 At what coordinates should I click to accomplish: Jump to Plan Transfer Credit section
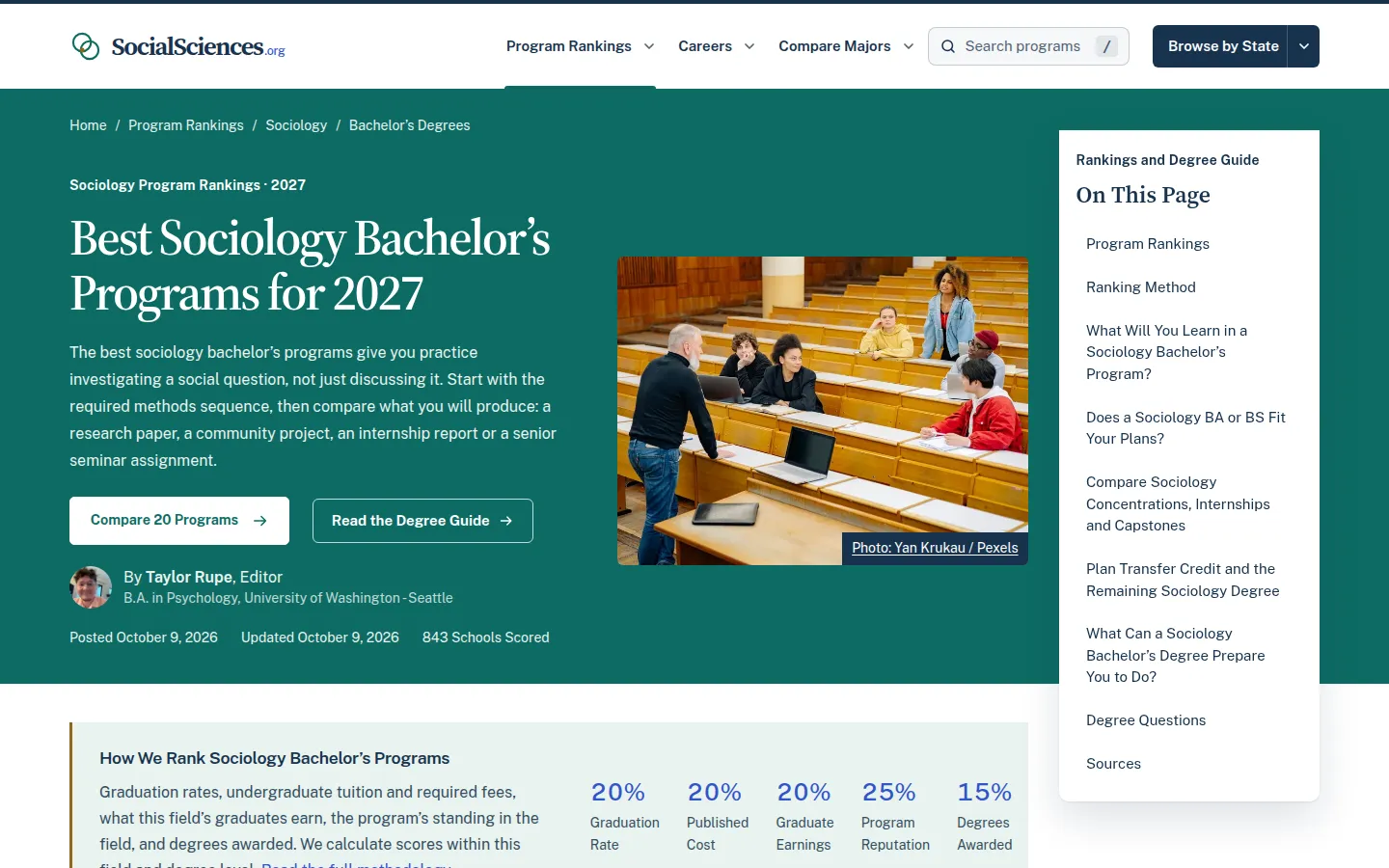click(x=1183, y=580)
